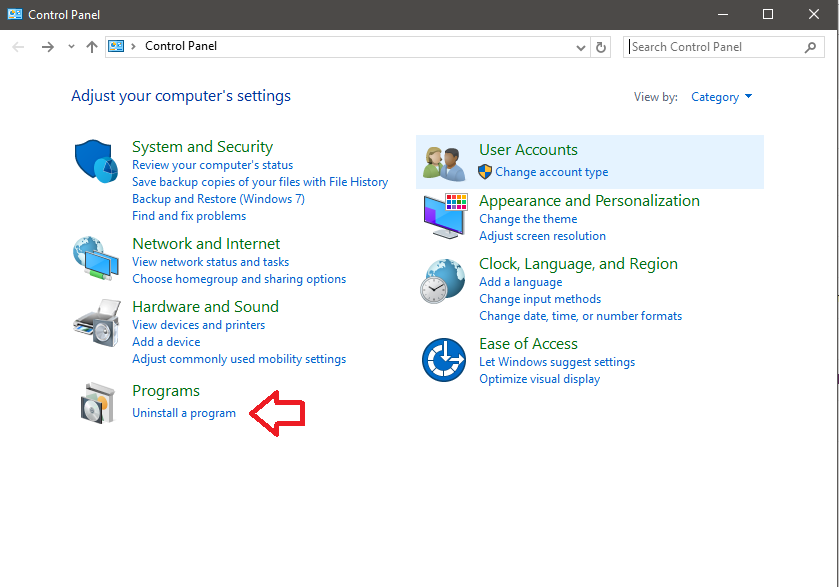Click Find and fix problems
839x587 pixels.
coord(189,216)
